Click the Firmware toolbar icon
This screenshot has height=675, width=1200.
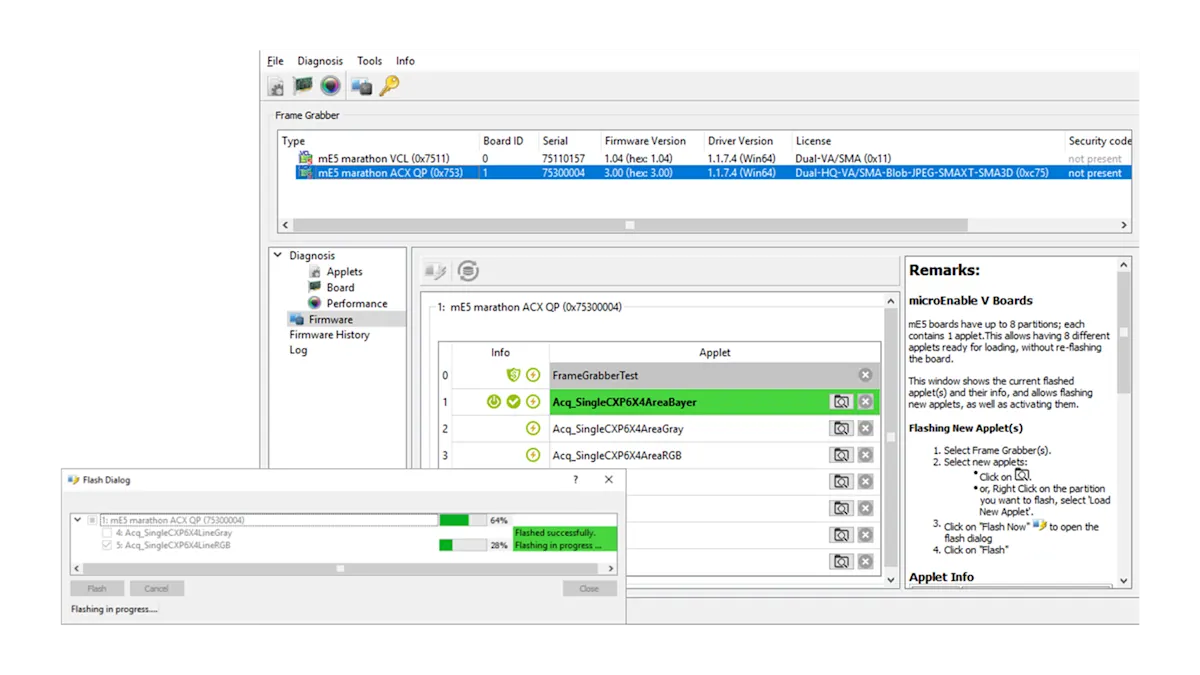click(x=361, y=87)
